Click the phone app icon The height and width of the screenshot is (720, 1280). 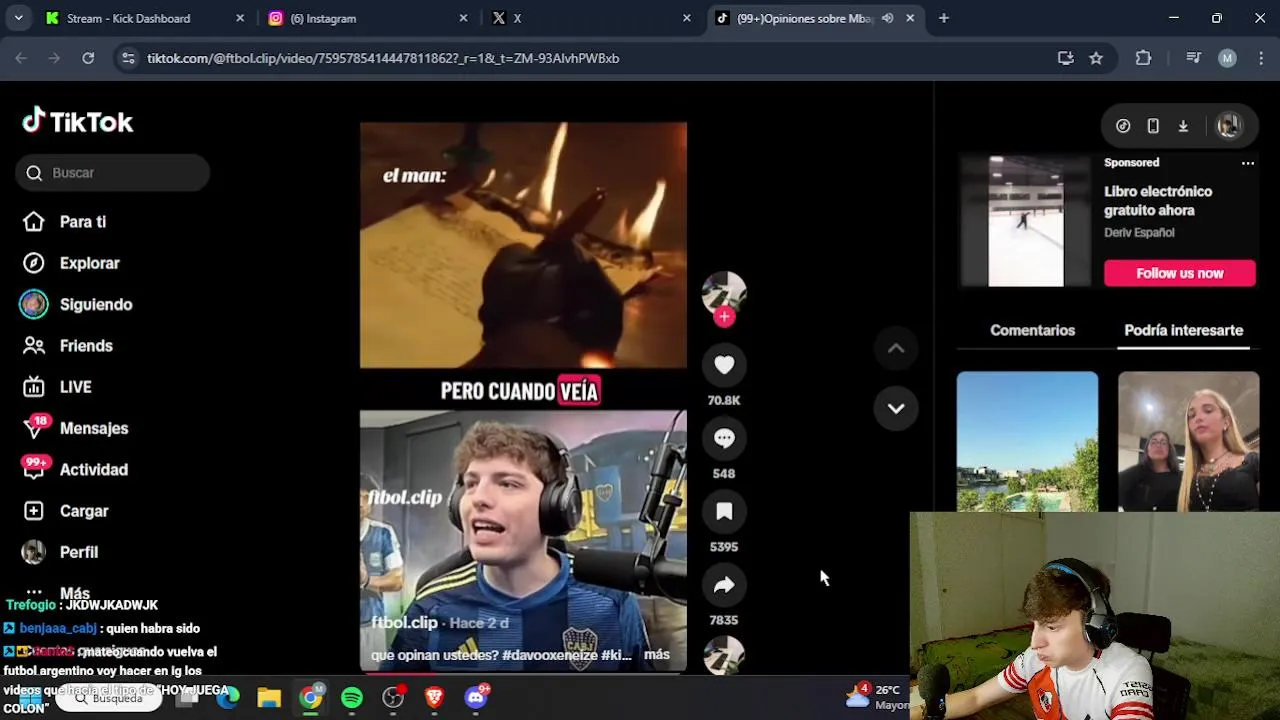1153,126
